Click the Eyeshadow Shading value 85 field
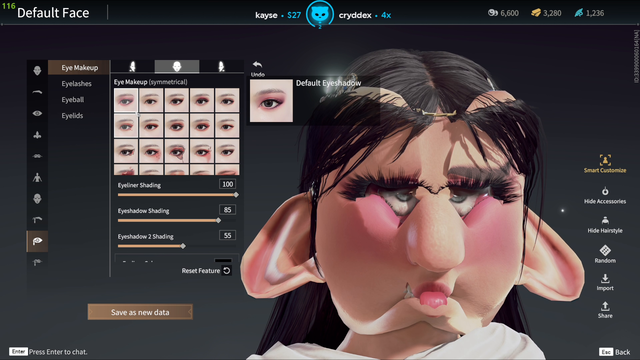This screenshot has width=640, height=360. click(x=227, y=210)
